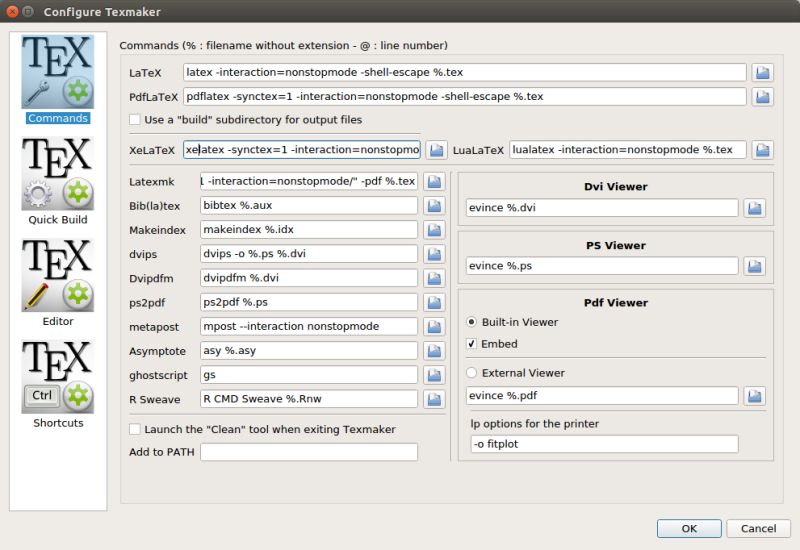Viewport: 800px width, 550px height.
Task: Discard changes with the Cancel button
Action: pos(758,529)
